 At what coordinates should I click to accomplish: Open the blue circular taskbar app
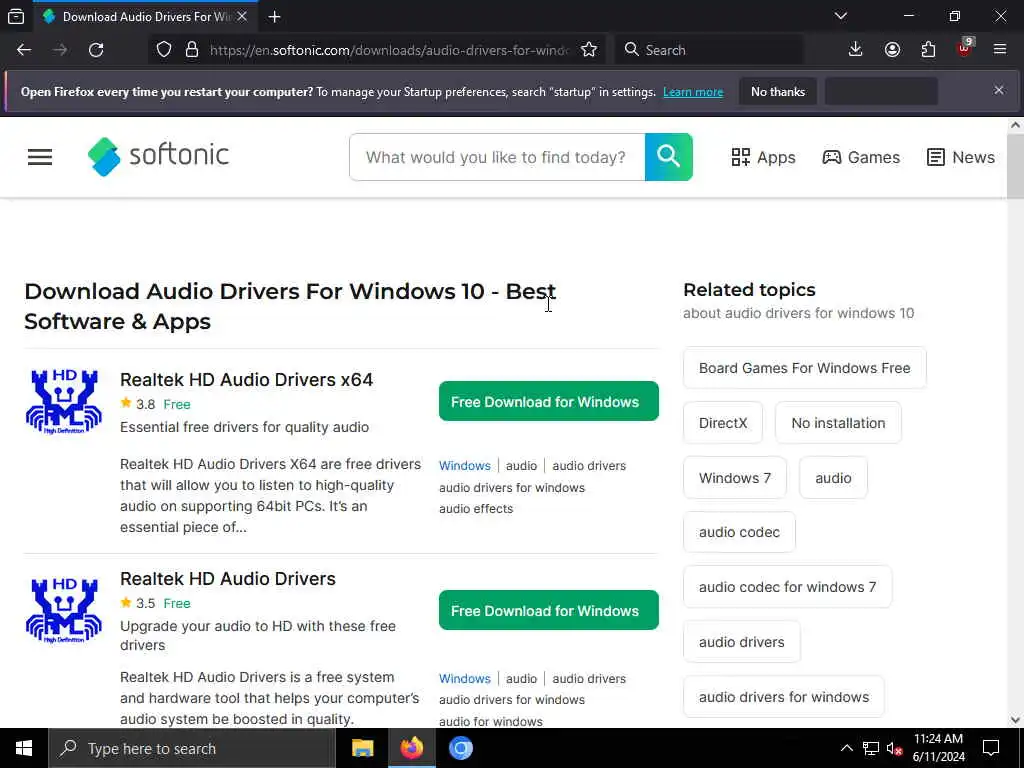(x=460, y=748)
